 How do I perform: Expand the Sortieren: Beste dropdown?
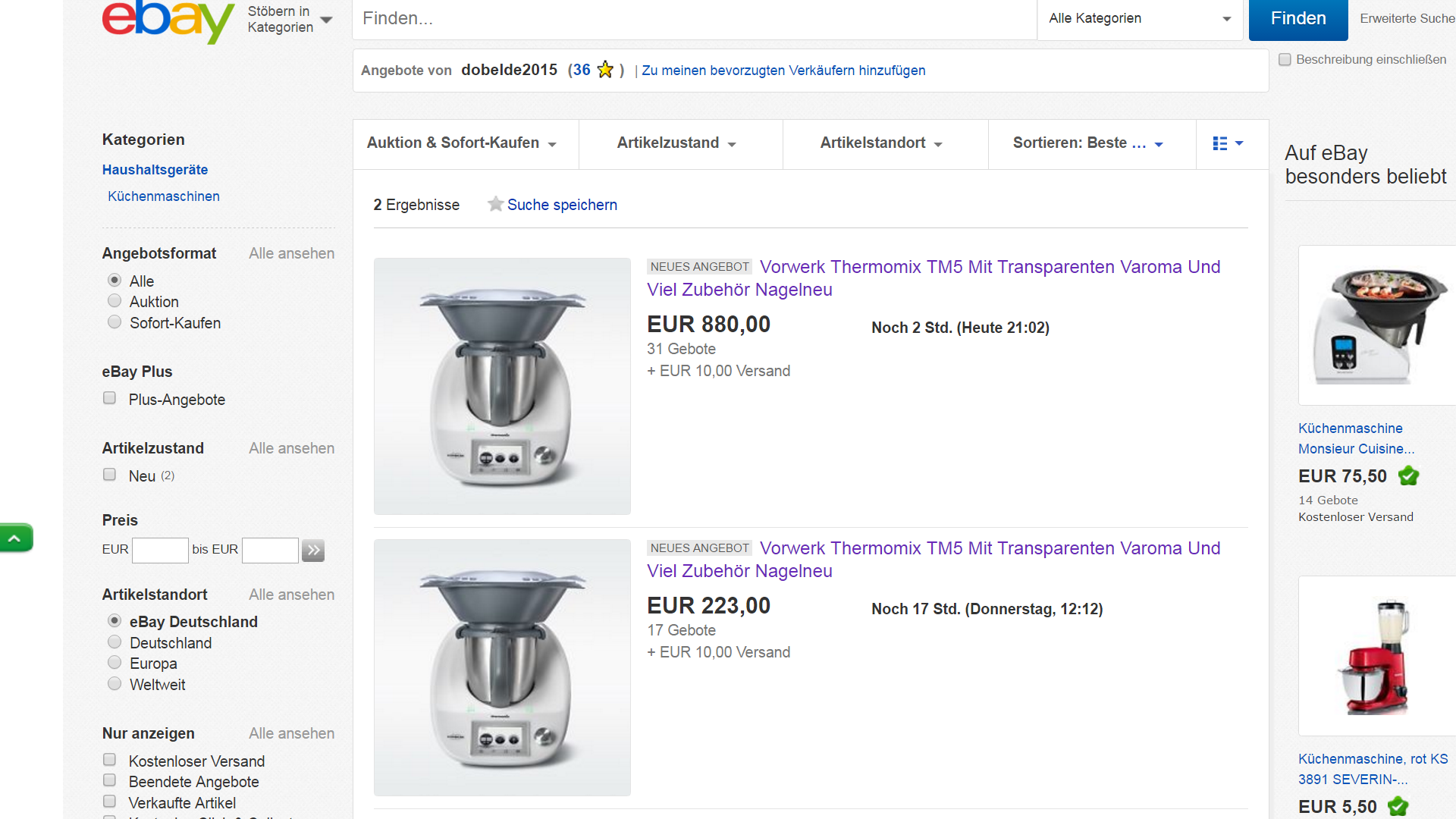pyautogui.click(x=1087, y=143)
